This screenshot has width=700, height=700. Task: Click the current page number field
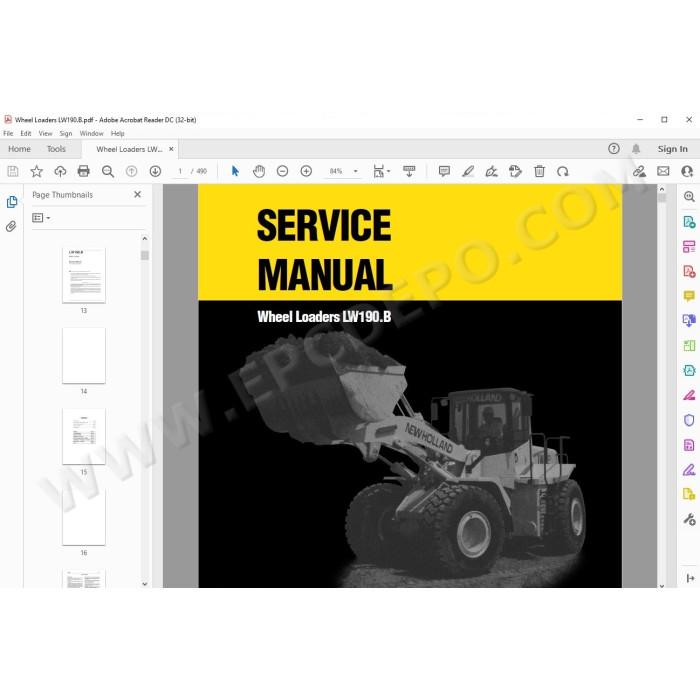tap(180, 171)
